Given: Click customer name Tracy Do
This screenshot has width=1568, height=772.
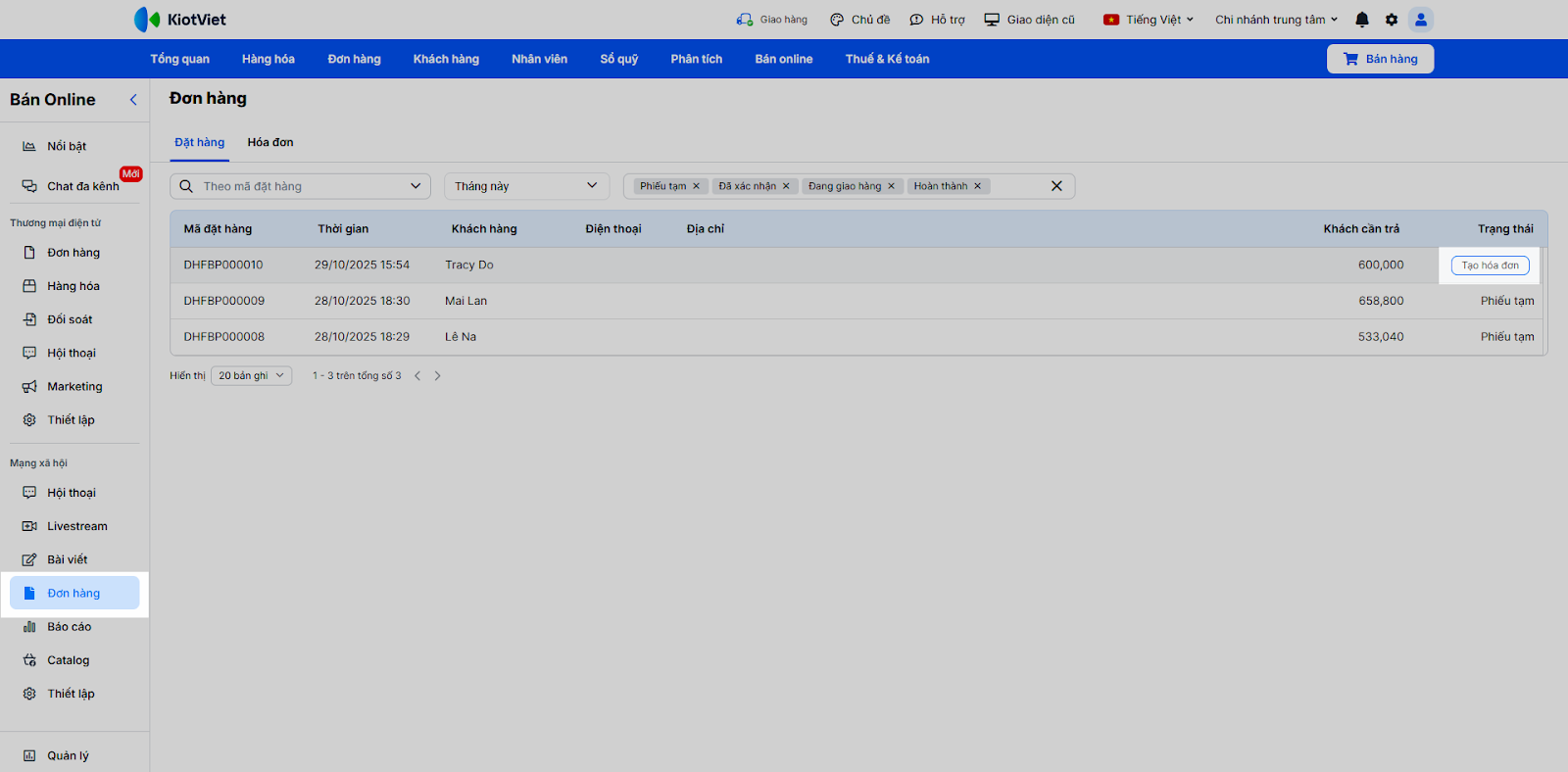Looking at the screenshot, I should coord(469,265).
